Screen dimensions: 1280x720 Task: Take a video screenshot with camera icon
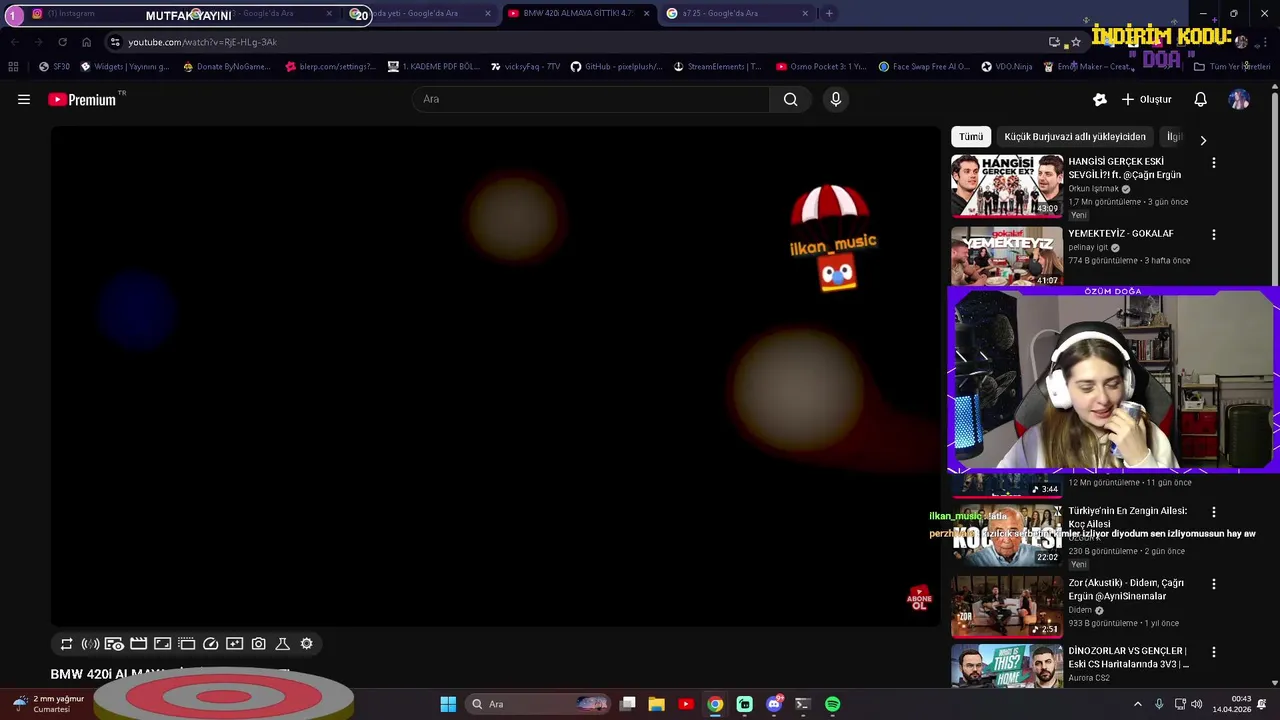click(258, 644)
